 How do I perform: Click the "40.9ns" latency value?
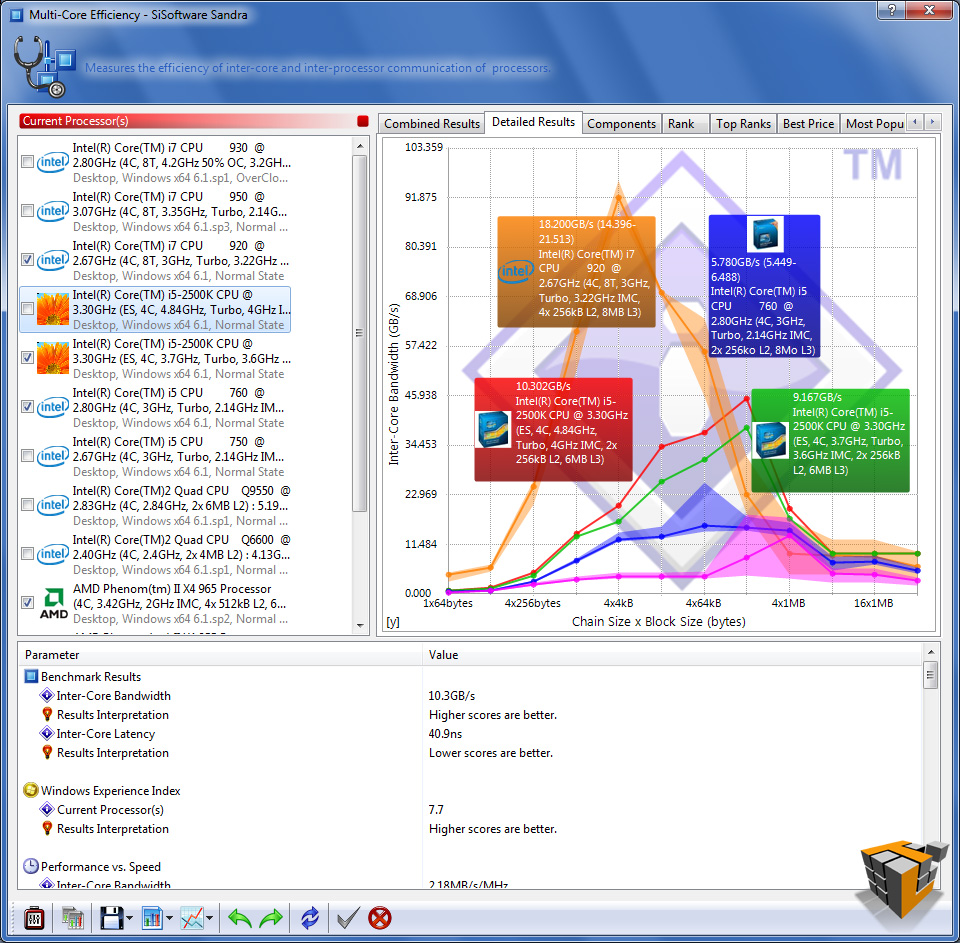(x=445, y=734)
